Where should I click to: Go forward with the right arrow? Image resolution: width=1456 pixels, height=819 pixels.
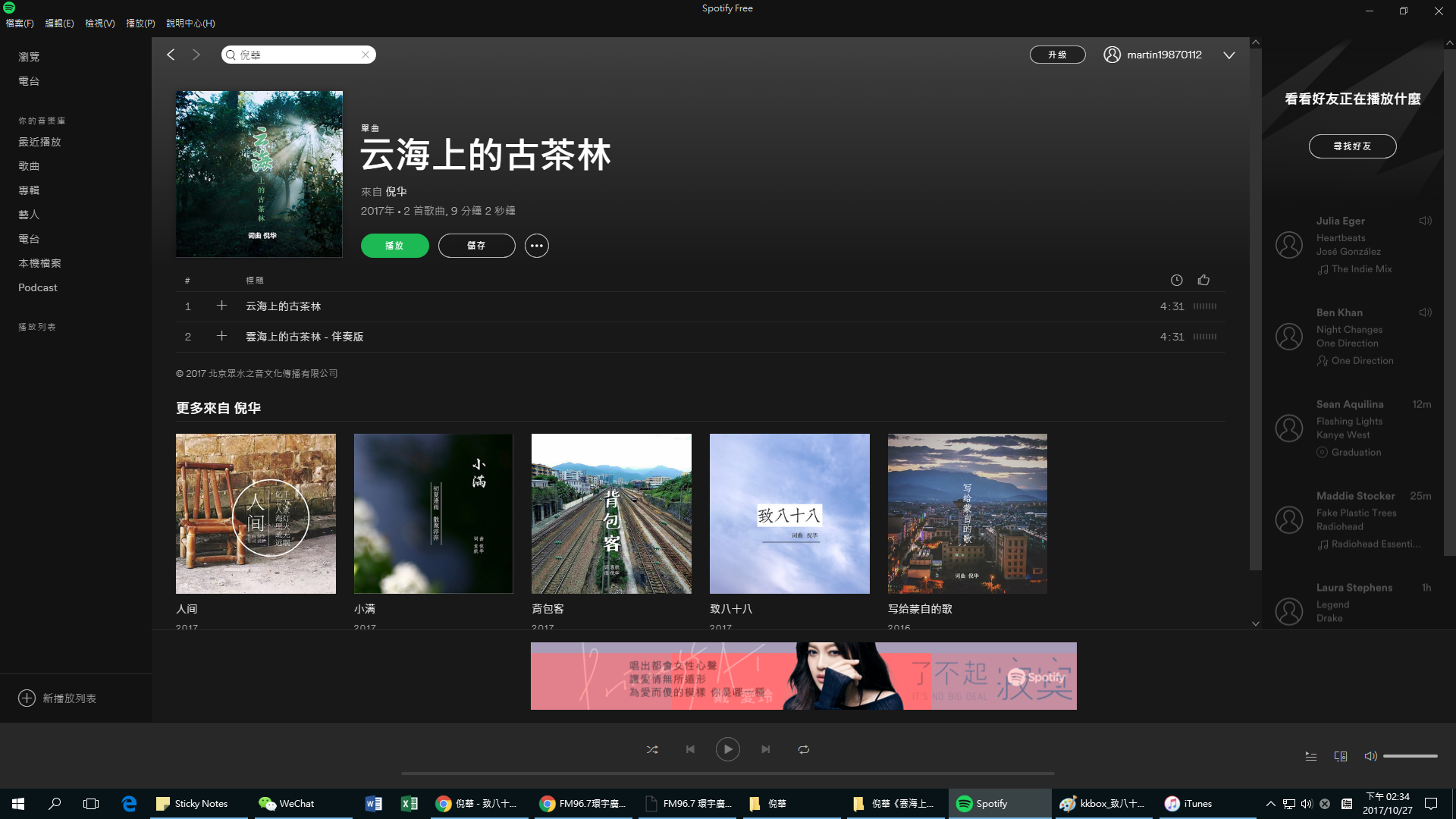196,55
